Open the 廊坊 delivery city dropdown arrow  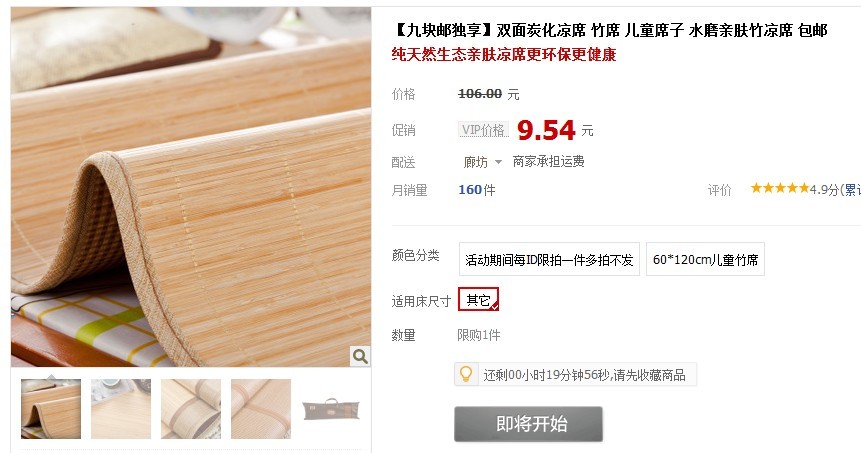pos(498,162)
